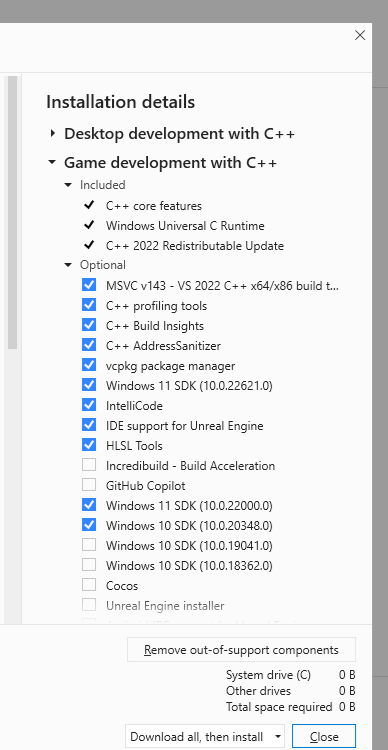Select C++ core features text
This screenshot has height=750, width=388.
154,206
